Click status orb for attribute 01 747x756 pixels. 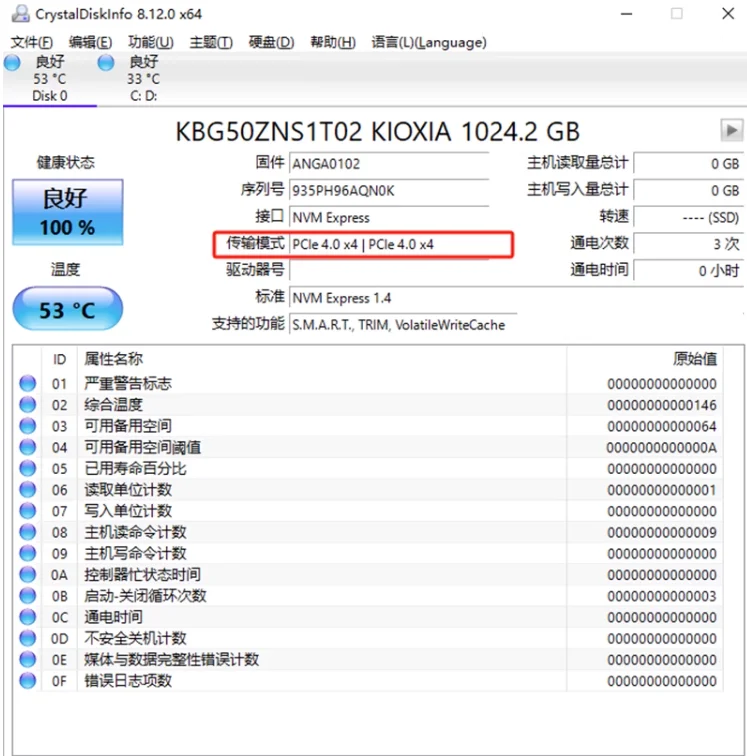pos(28,384)
